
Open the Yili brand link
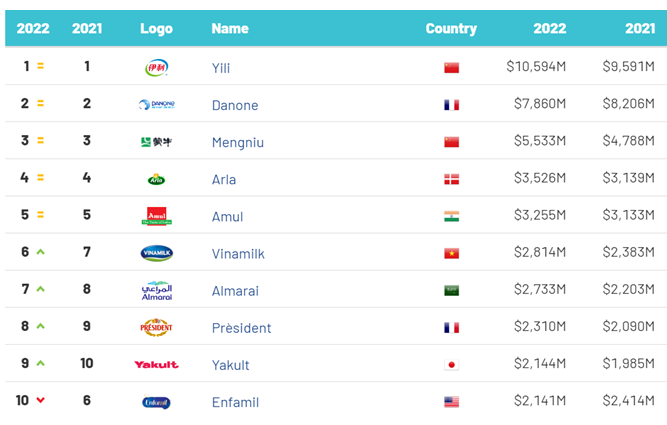point(221,68)
